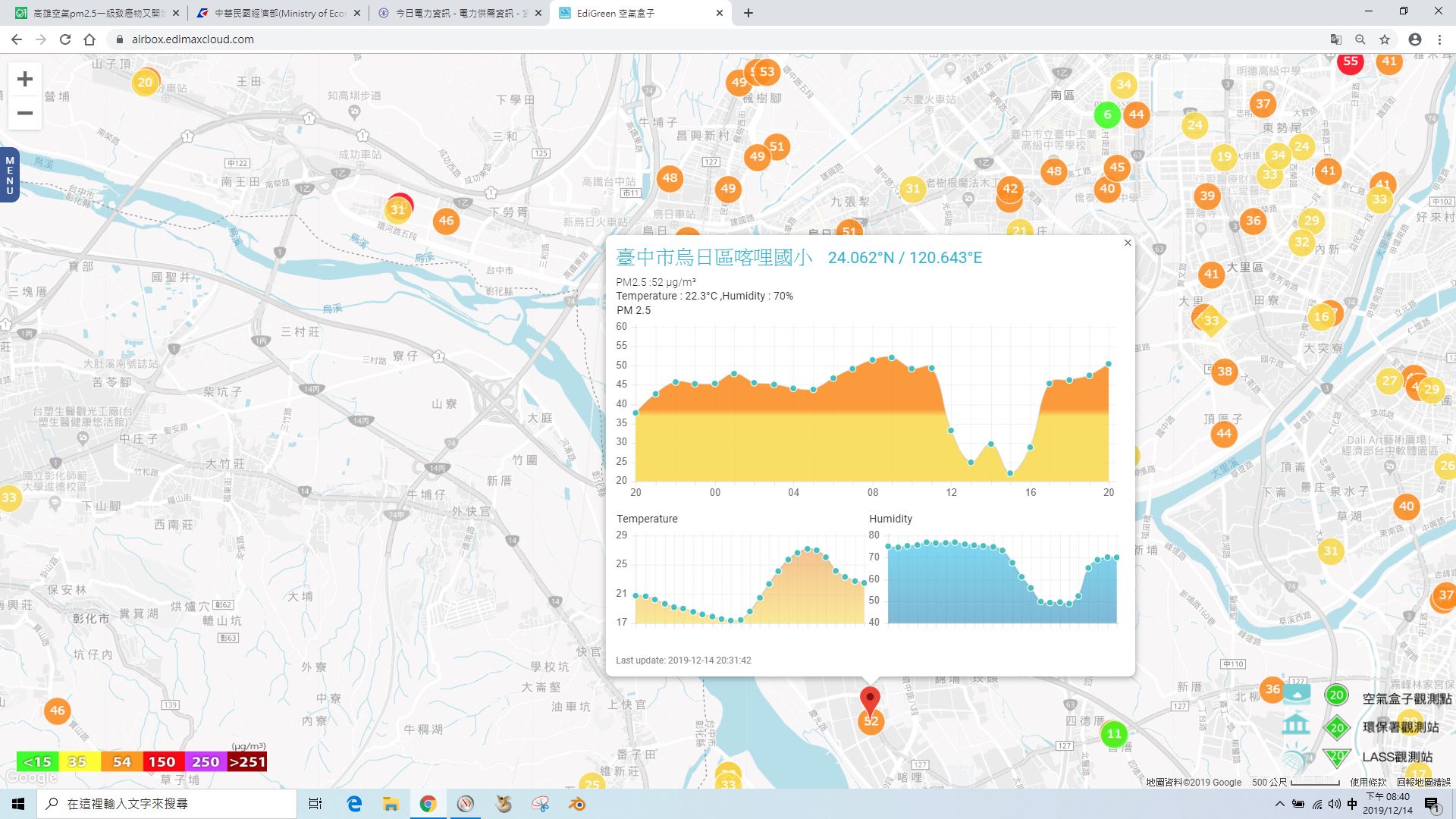Expand the blue MENU side tab
The width and height of the screenshot is (1456, 819).
pos(10,175)
